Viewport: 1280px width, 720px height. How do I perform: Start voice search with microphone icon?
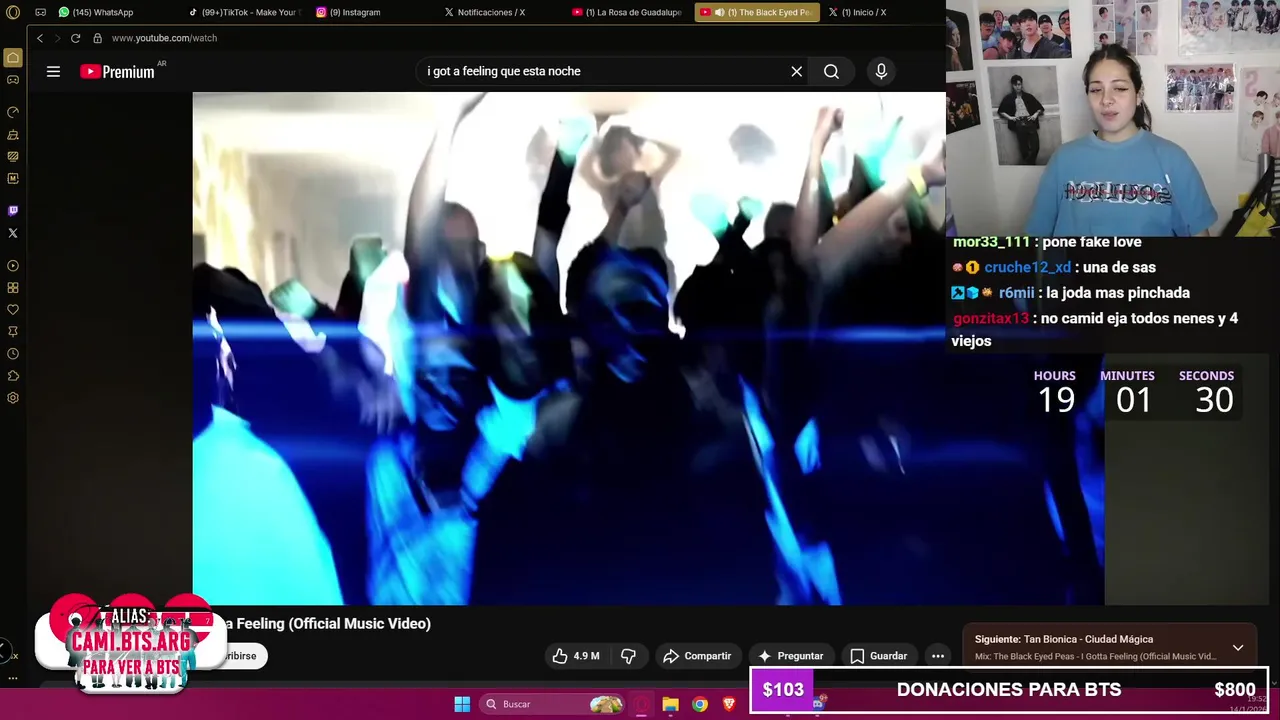pos(881,71)
